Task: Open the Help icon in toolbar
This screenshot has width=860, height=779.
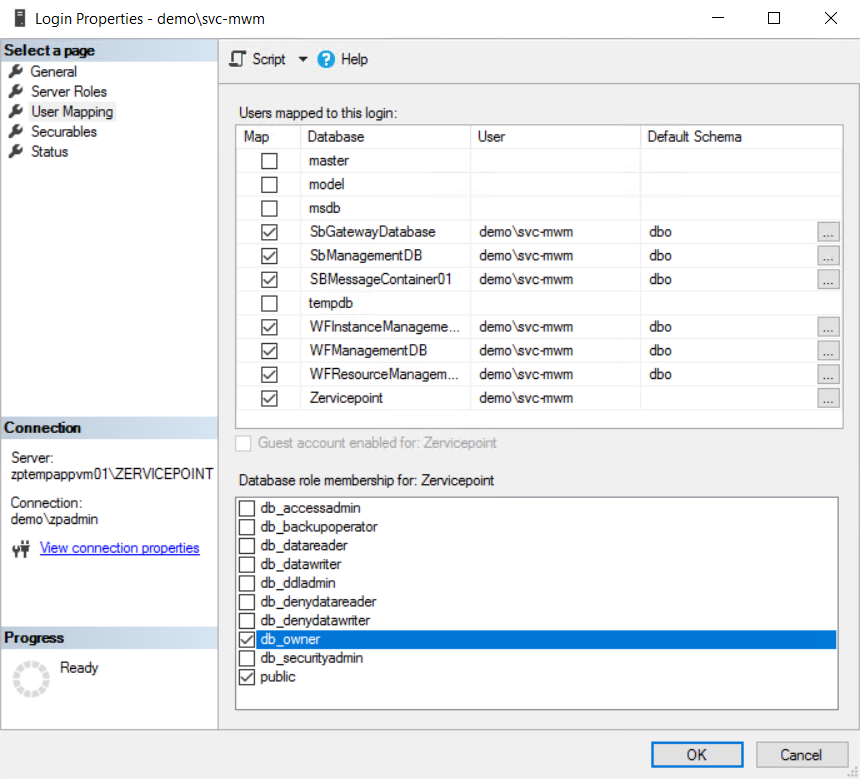Action: (x=326, y=59)
